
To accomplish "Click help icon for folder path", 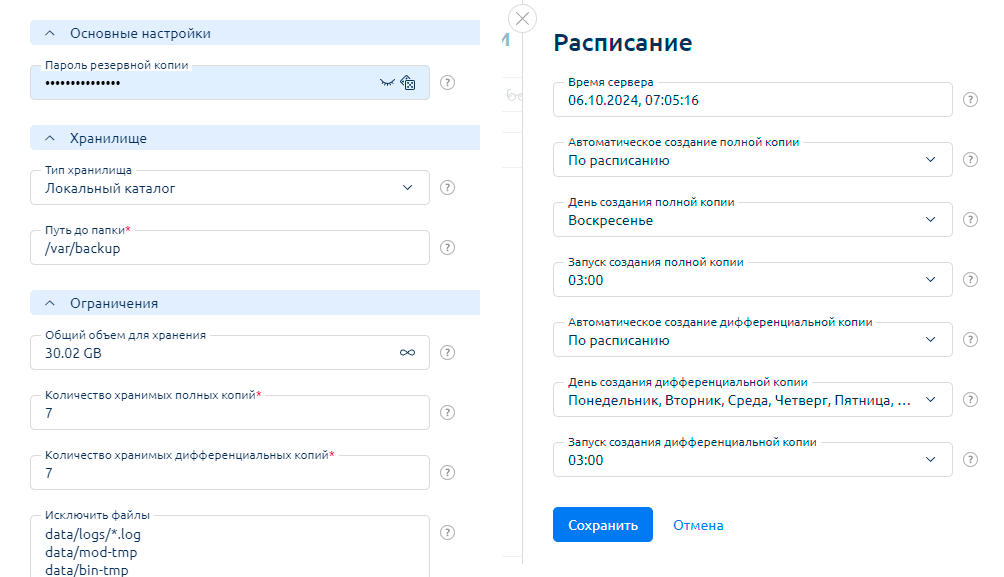I will coord(448,247).
